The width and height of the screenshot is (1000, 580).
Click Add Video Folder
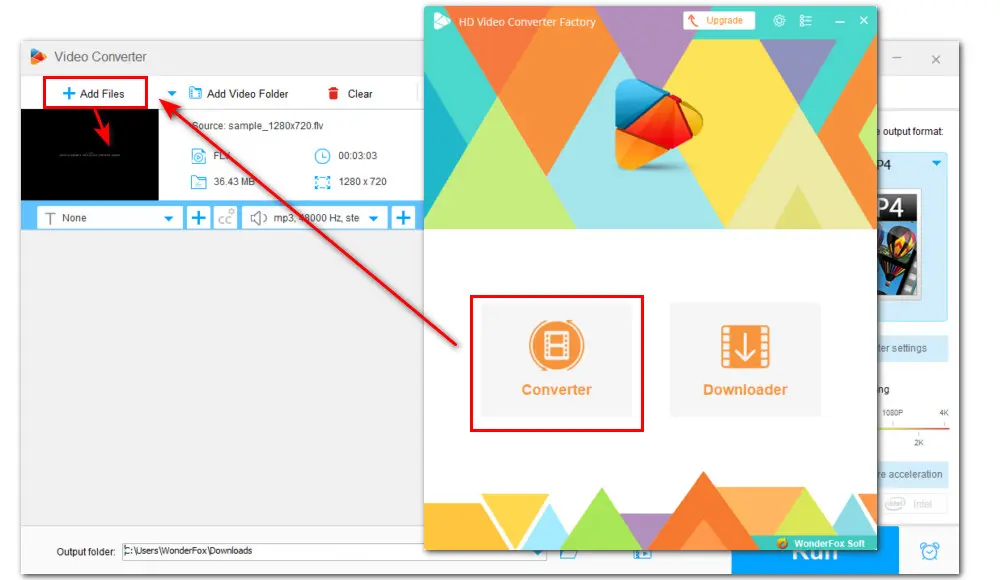(238, 94)
